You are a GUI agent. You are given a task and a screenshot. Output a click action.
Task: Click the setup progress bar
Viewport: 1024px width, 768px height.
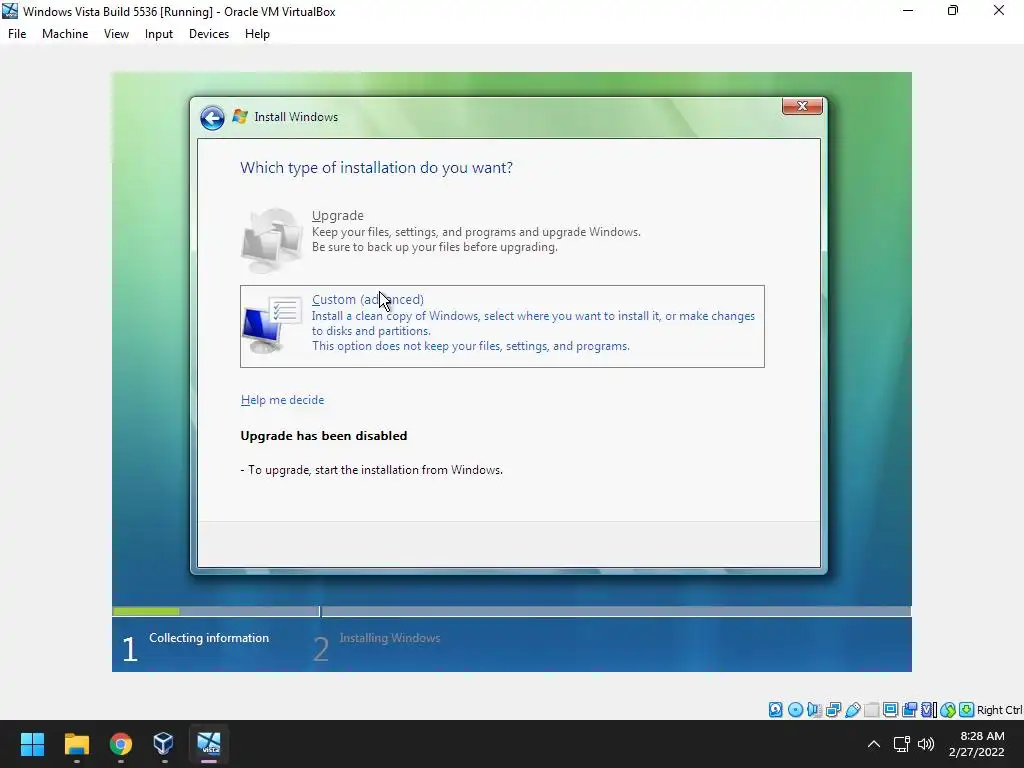coord(511,611)
